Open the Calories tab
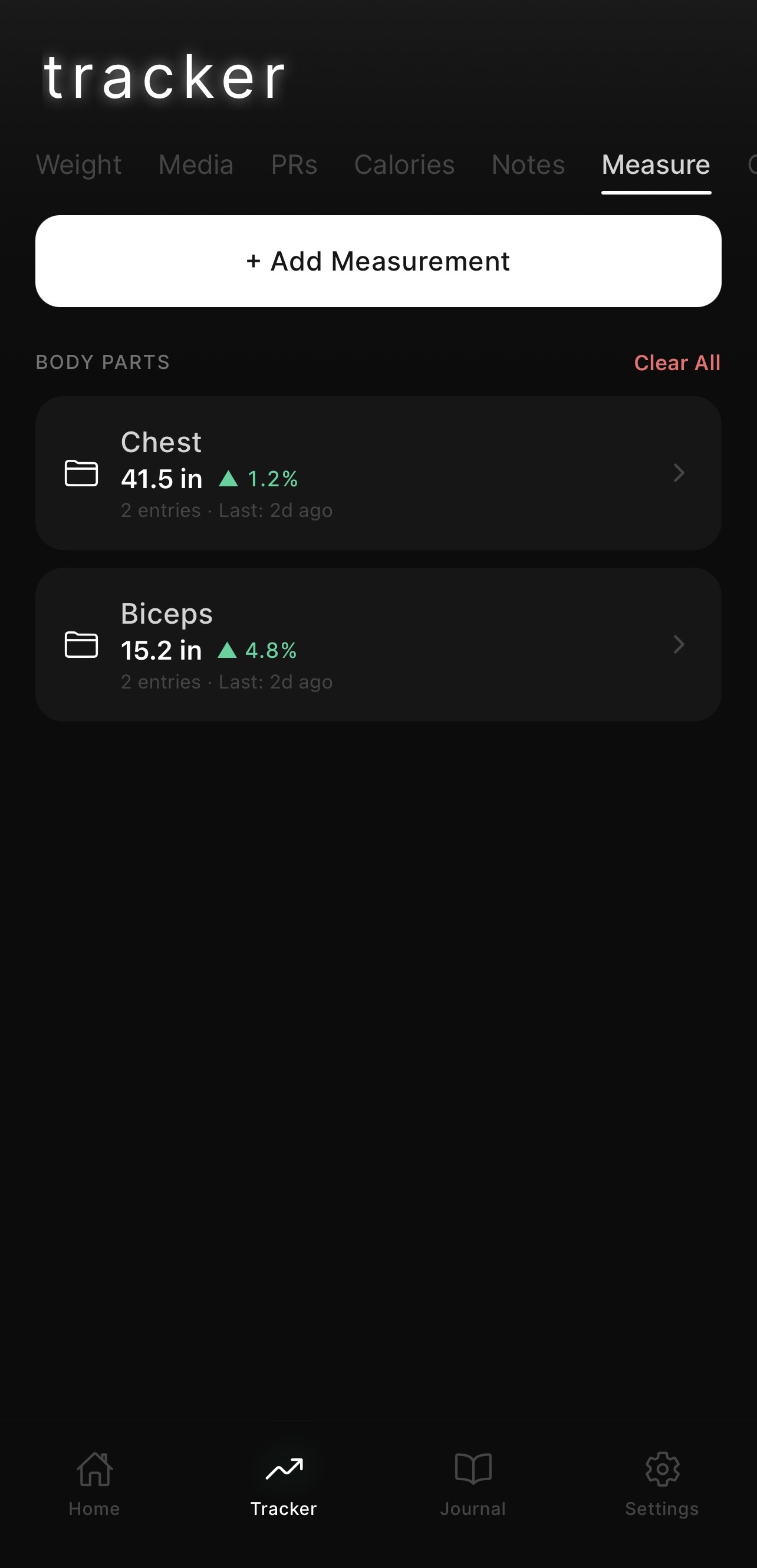Screen dimensions: 757x1568 (404, 165)
